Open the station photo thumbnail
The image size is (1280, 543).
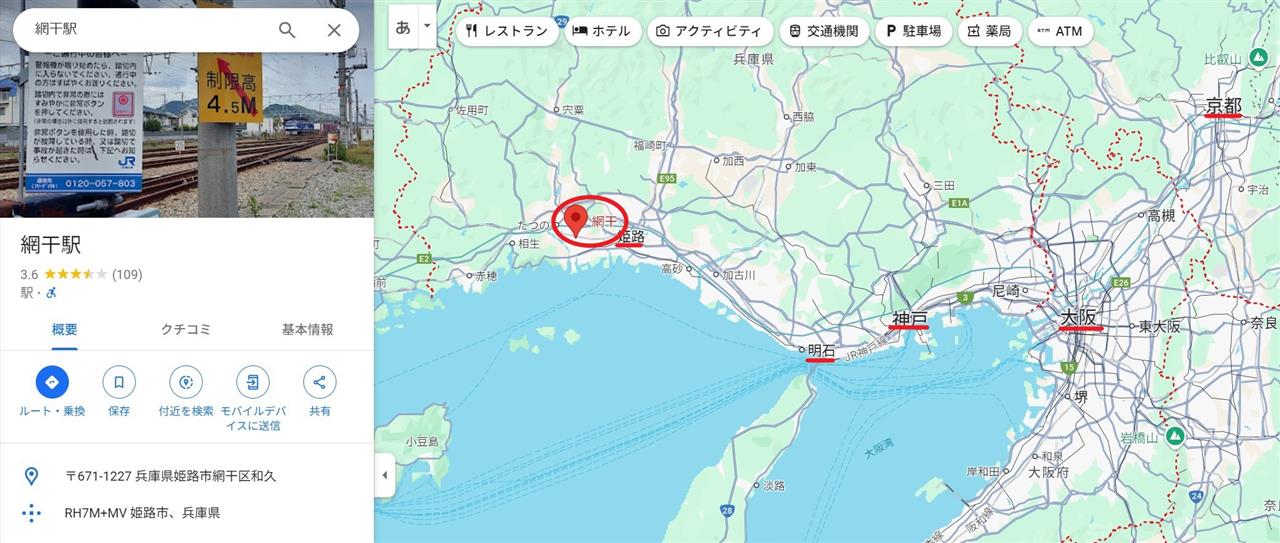click(187, 109)
